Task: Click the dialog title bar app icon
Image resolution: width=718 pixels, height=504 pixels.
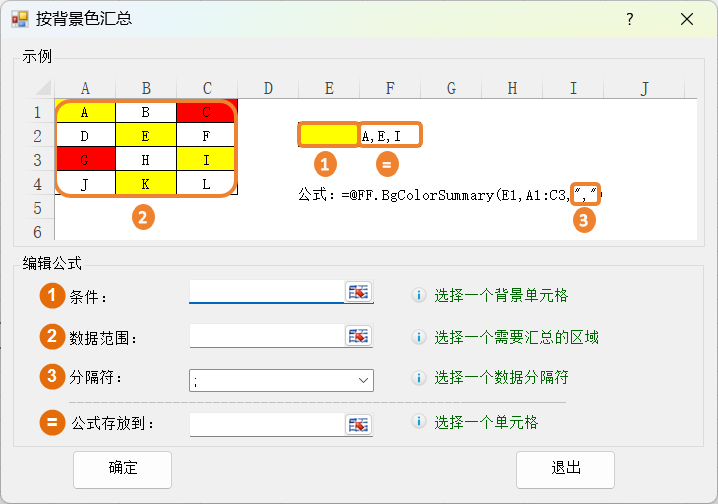Action: 19,19
